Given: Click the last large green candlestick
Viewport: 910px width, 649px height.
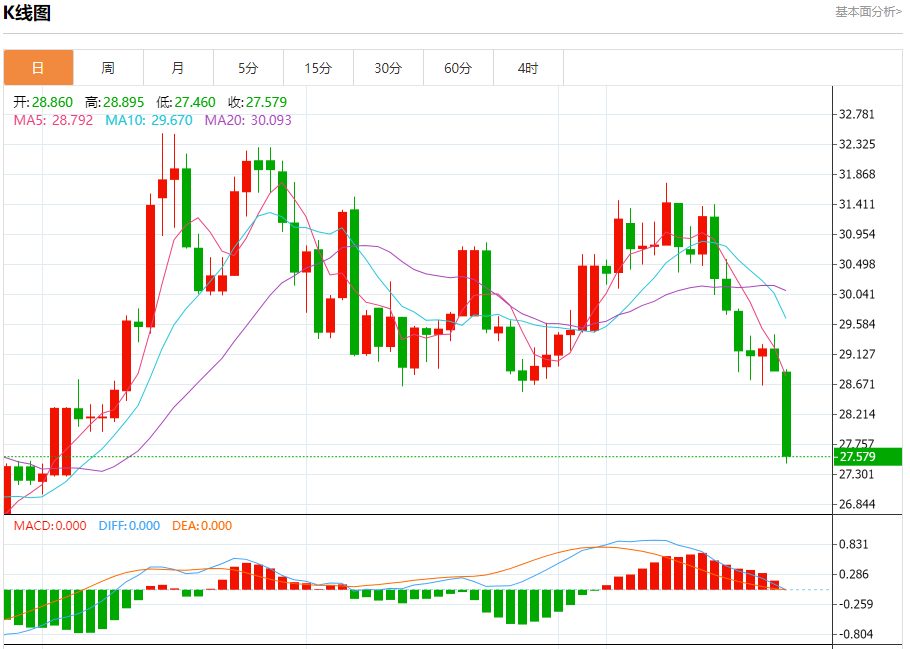Looking at the screenshot, I should pyautogui.click(x=787, y=413).
